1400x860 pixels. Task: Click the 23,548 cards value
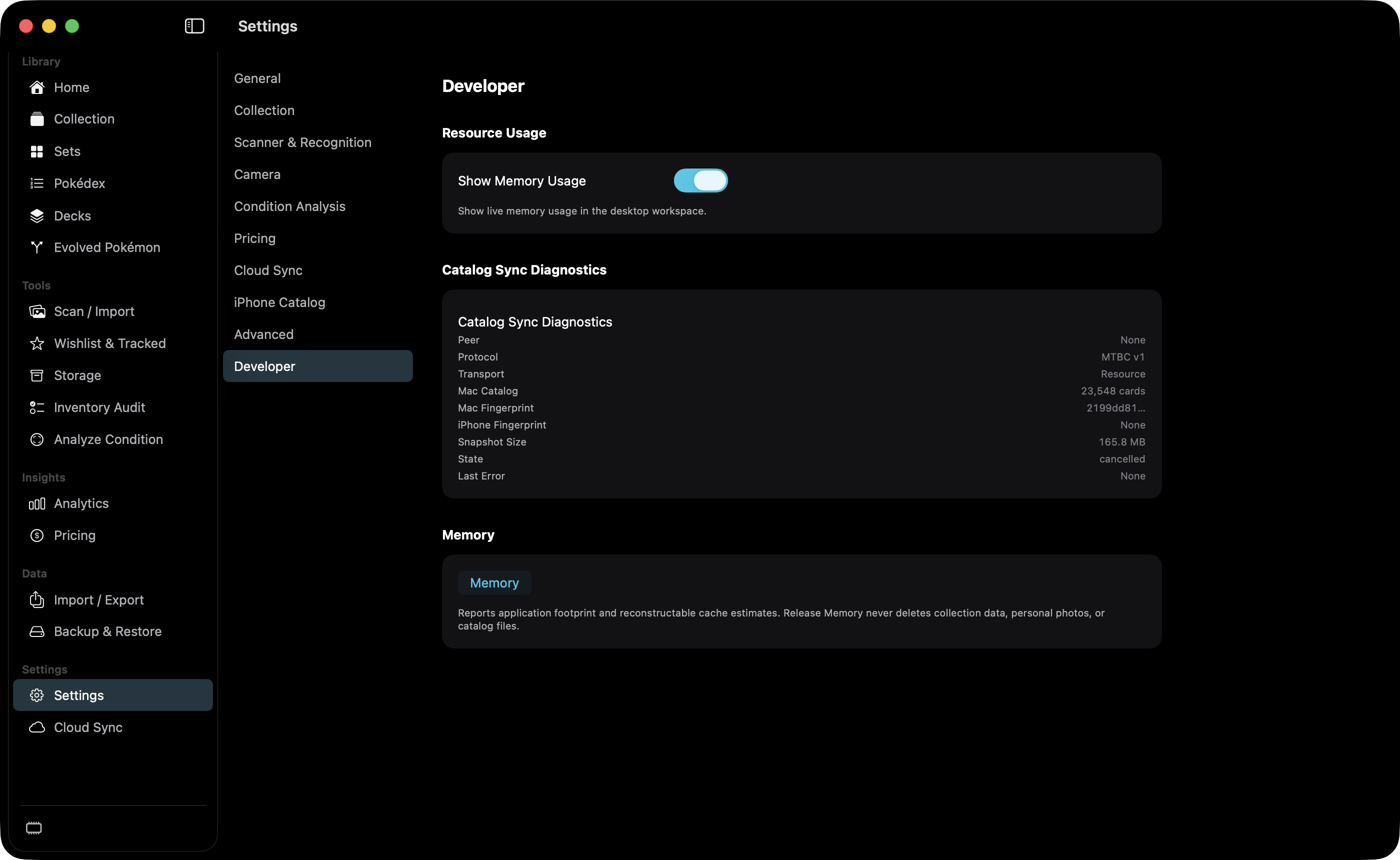coord(1113,391)
